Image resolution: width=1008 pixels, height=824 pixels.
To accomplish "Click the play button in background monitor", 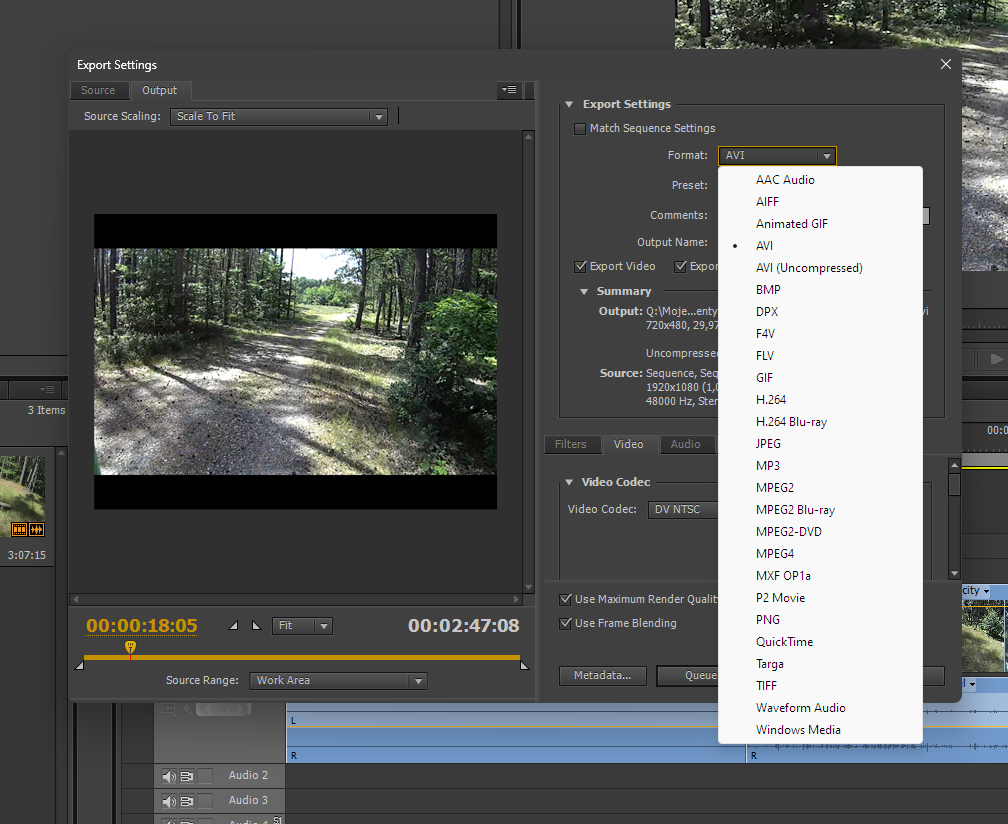I will pos(995,359).
